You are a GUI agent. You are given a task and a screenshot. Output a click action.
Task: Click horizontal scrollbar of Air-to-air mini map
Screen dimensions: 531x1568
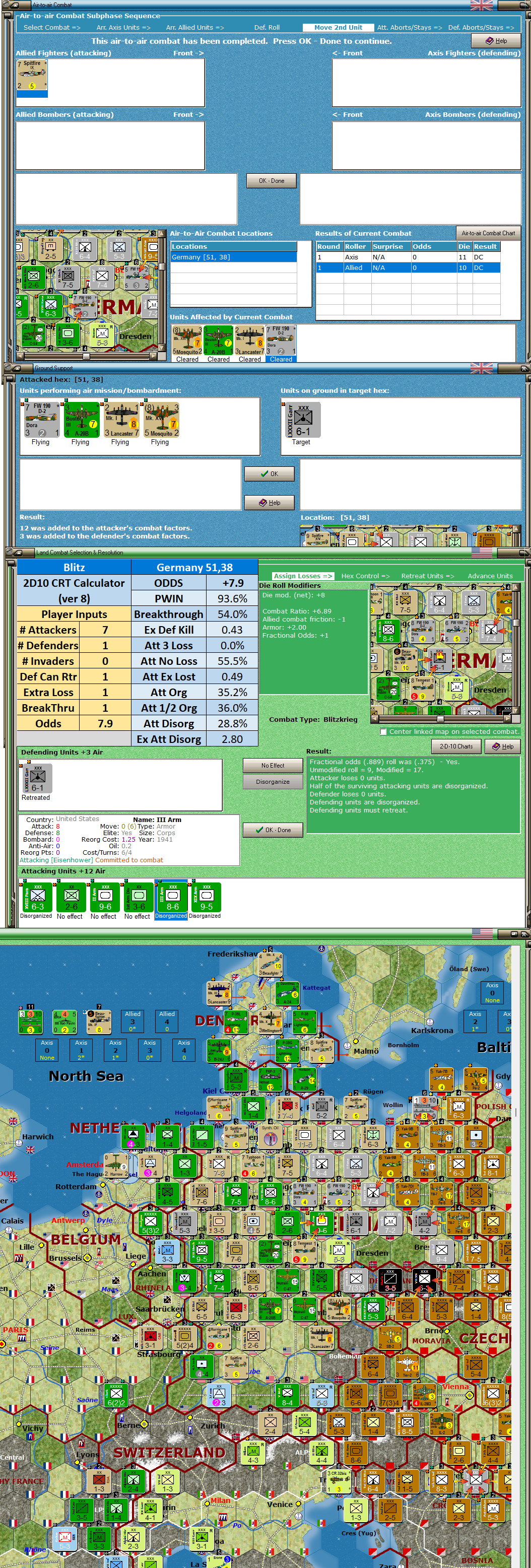[87, 356]
